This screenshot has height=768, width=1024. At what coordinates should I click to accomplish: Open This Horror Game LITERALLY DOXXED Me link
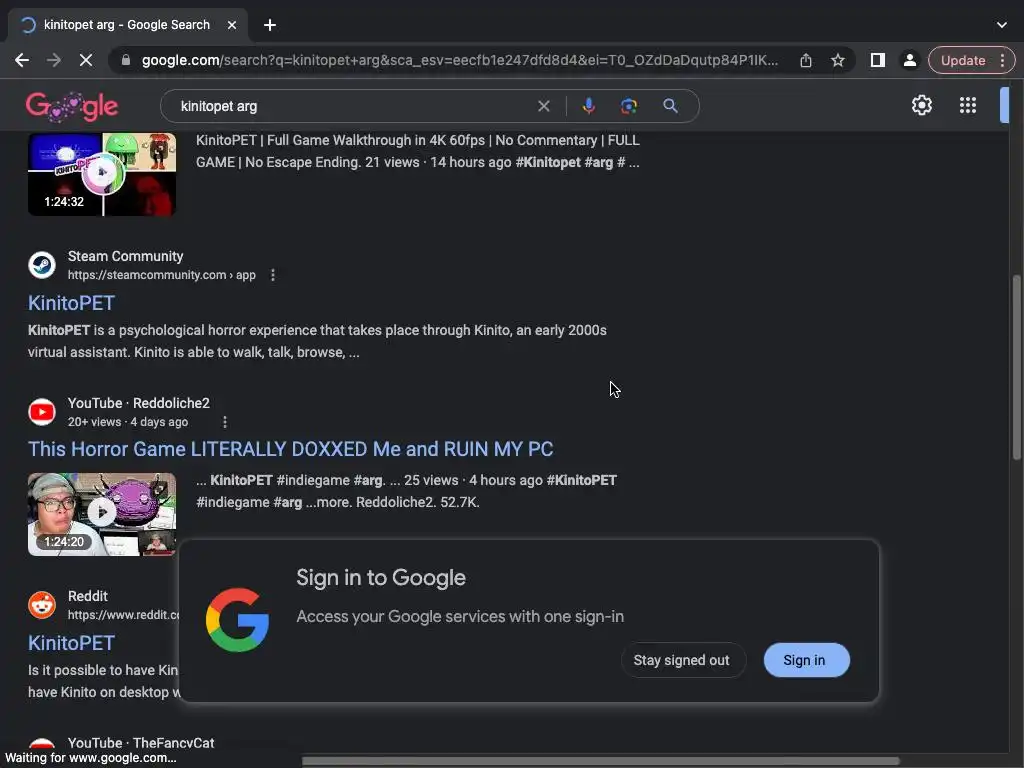[291, 449]
